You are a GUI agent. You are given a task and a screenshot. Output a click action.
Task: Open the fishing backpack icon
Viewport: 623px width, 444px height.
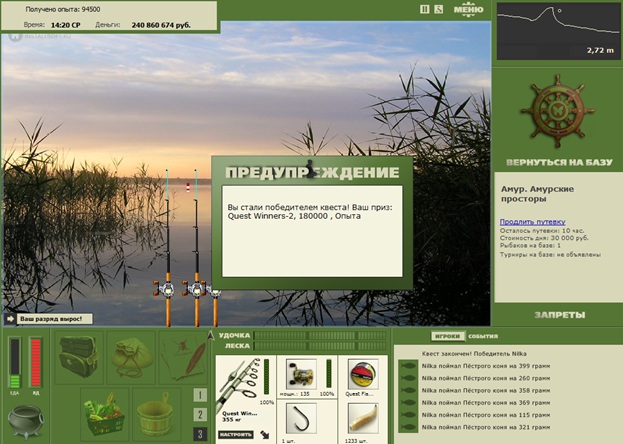[x=78, y=357]
